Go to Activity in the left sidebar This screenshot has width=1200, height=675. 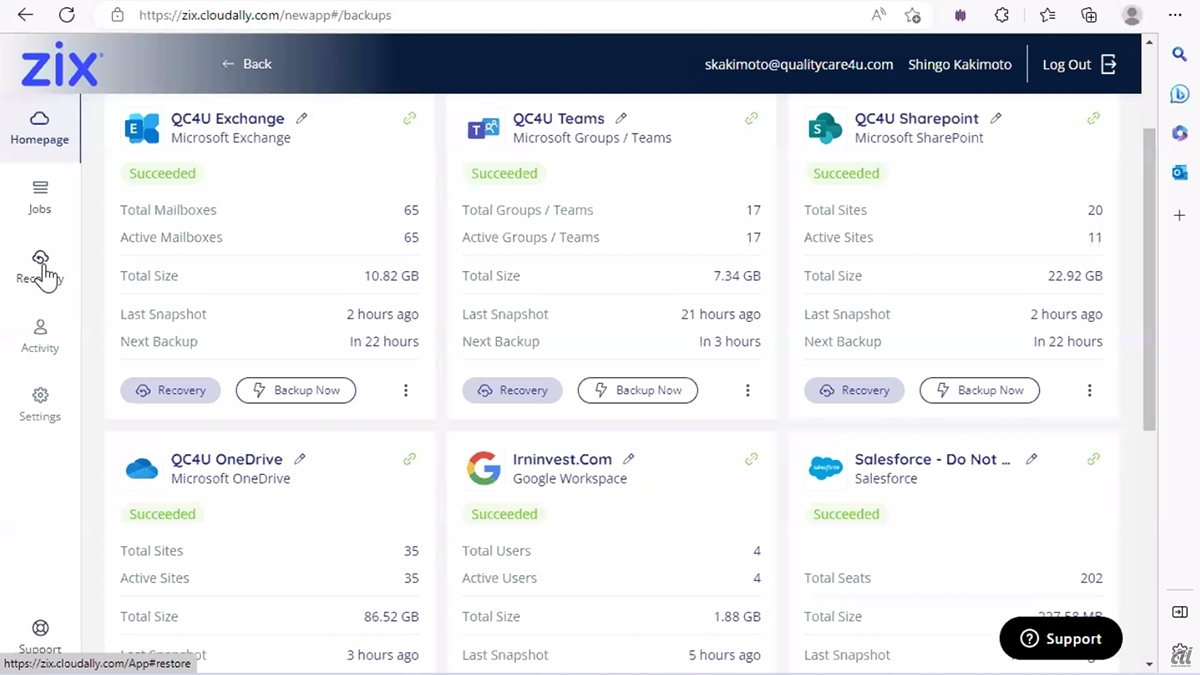[x=40, y=336]
